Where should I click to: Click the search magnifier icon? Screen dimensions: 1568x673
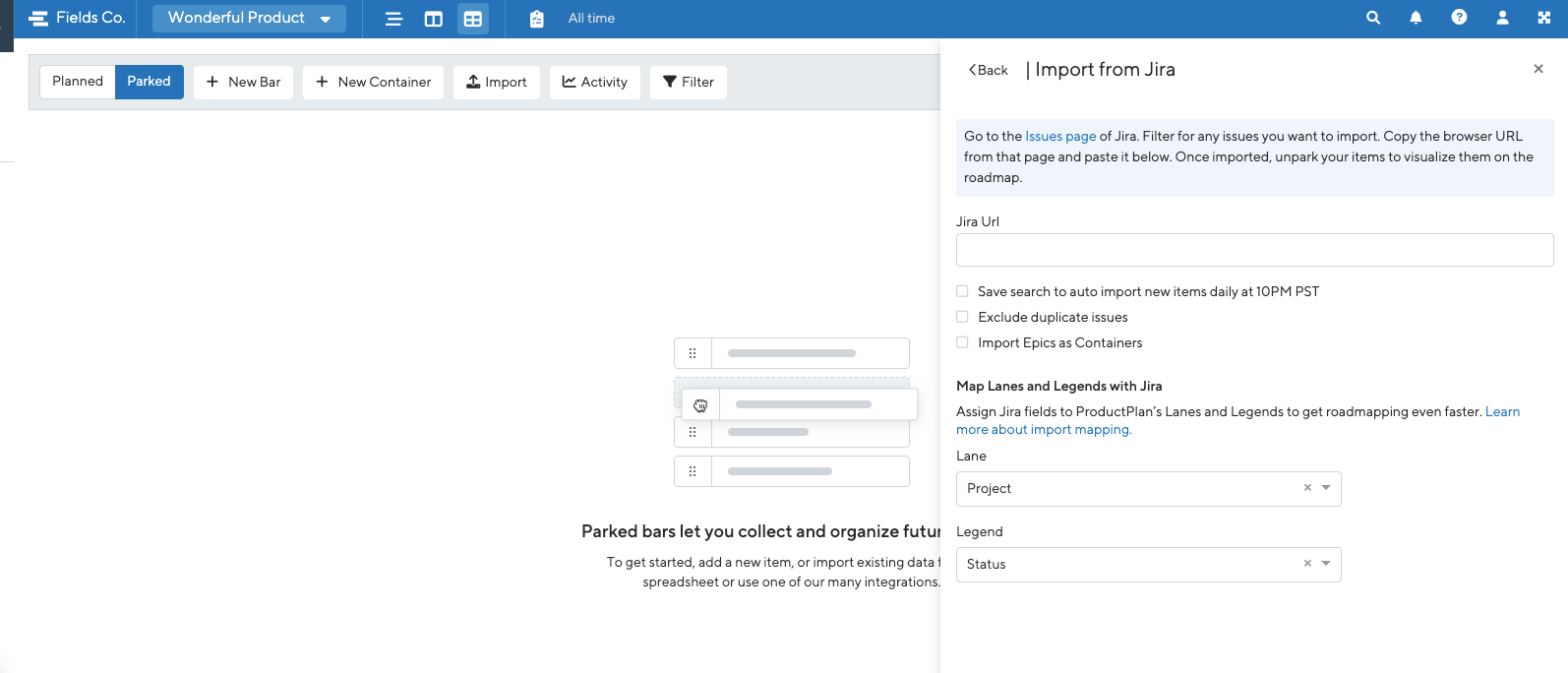point(1373,18)
